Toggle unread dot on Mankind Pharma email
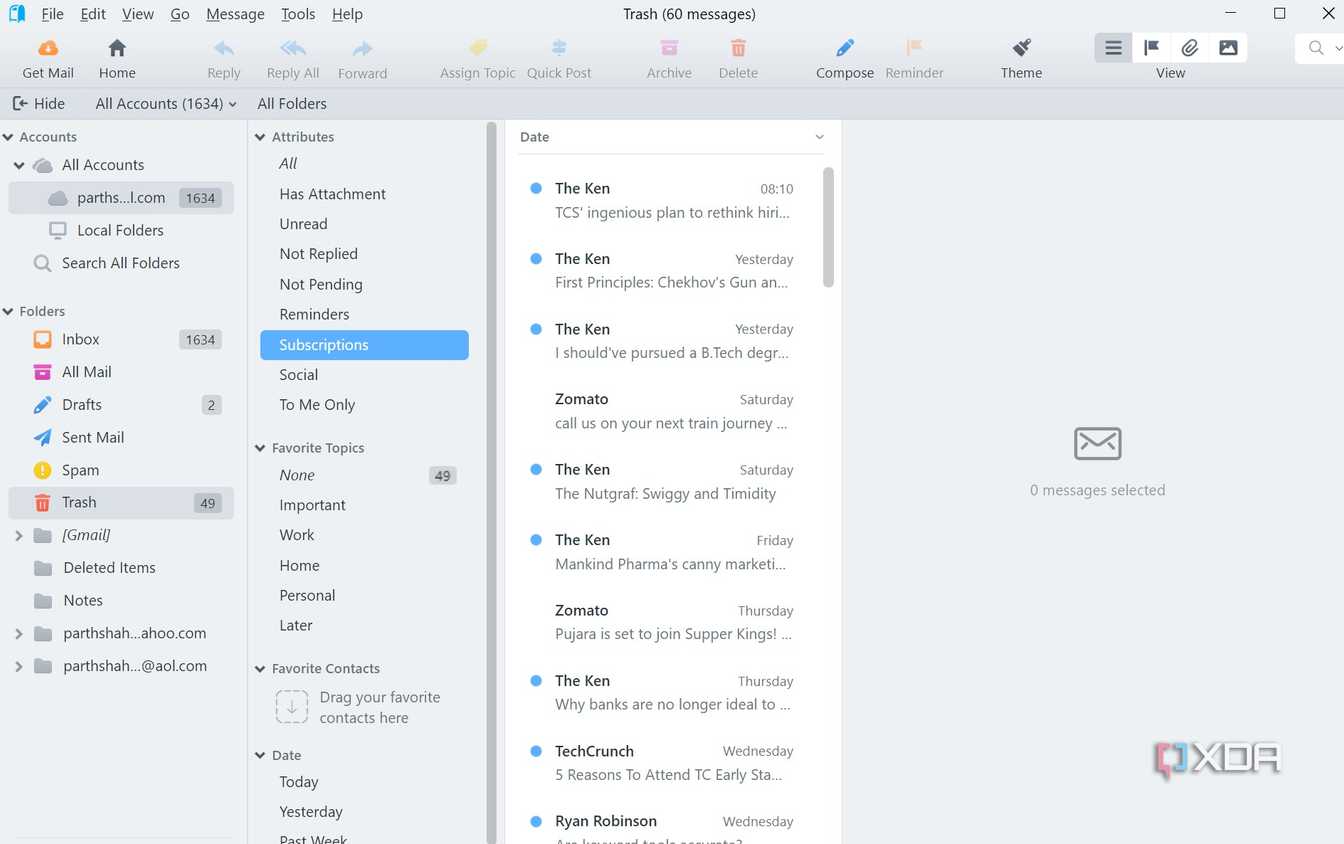The image size is (1344, 844). click(536, 540)
